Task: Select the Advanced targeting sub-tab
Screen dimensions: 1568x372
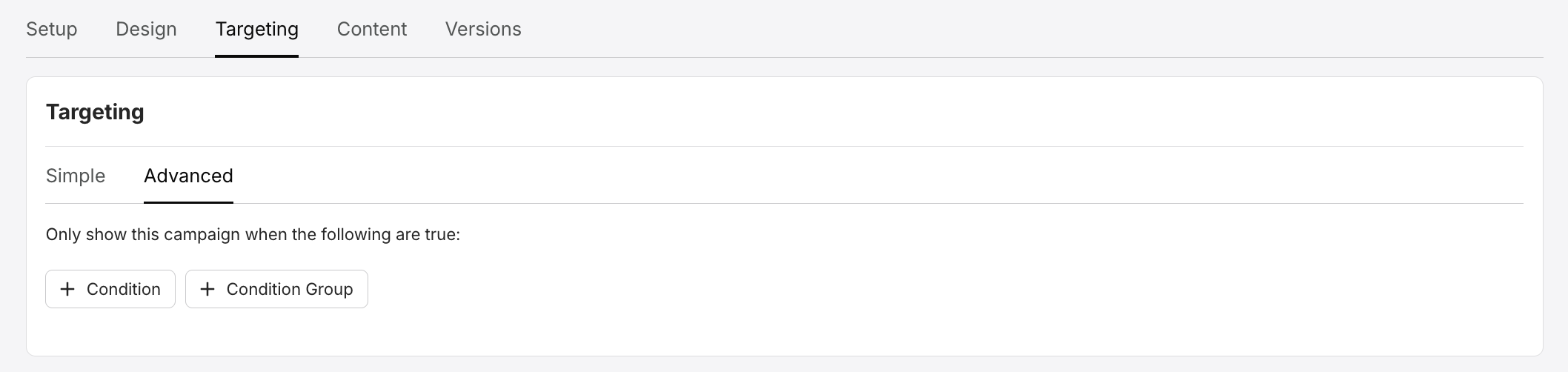Action: click(x=188, y=176)
